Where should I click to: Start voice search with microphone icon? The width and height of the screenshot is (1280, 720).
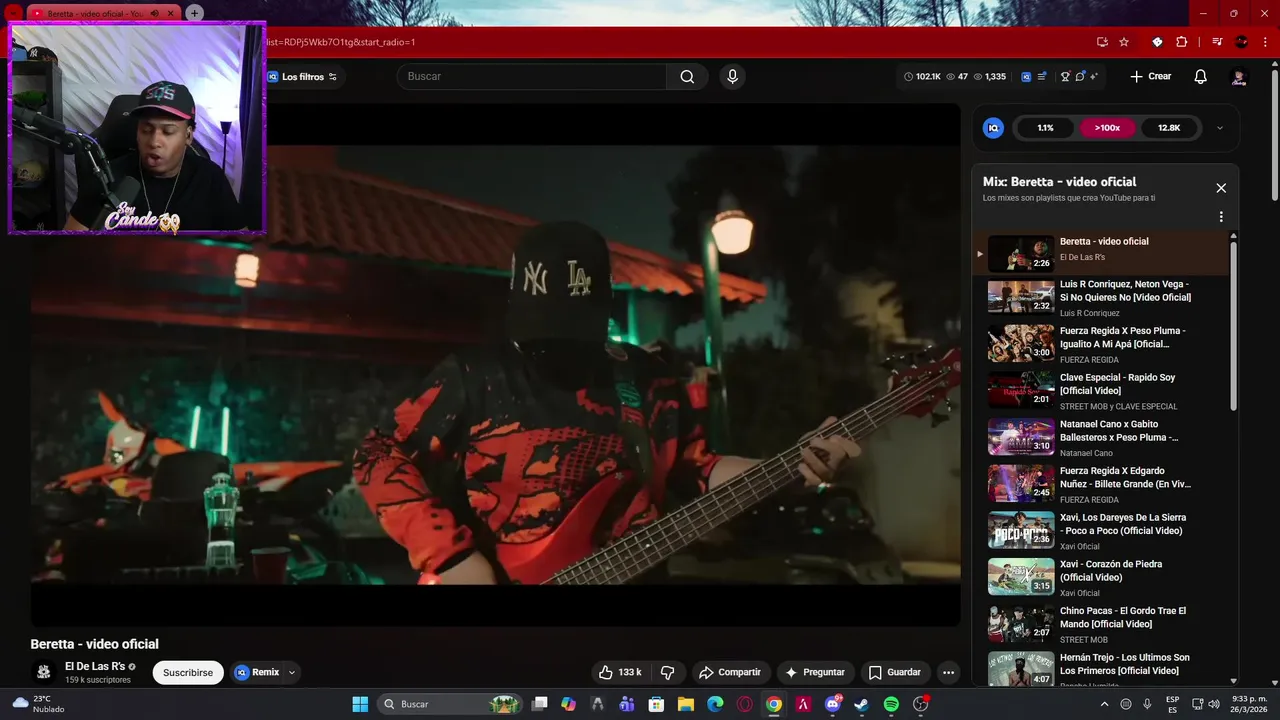click(733, 77)
